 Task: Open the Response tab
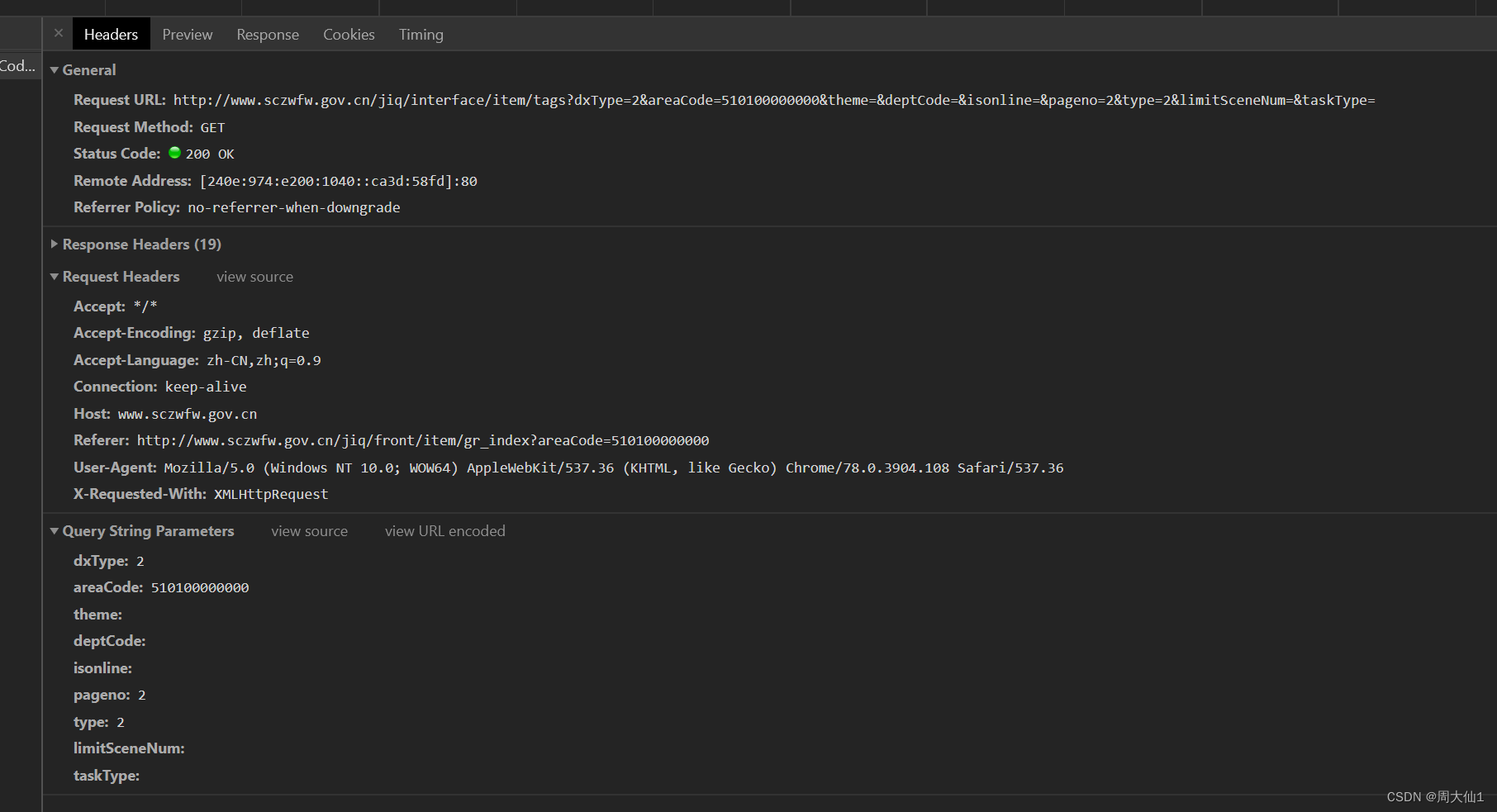point(267,34)
